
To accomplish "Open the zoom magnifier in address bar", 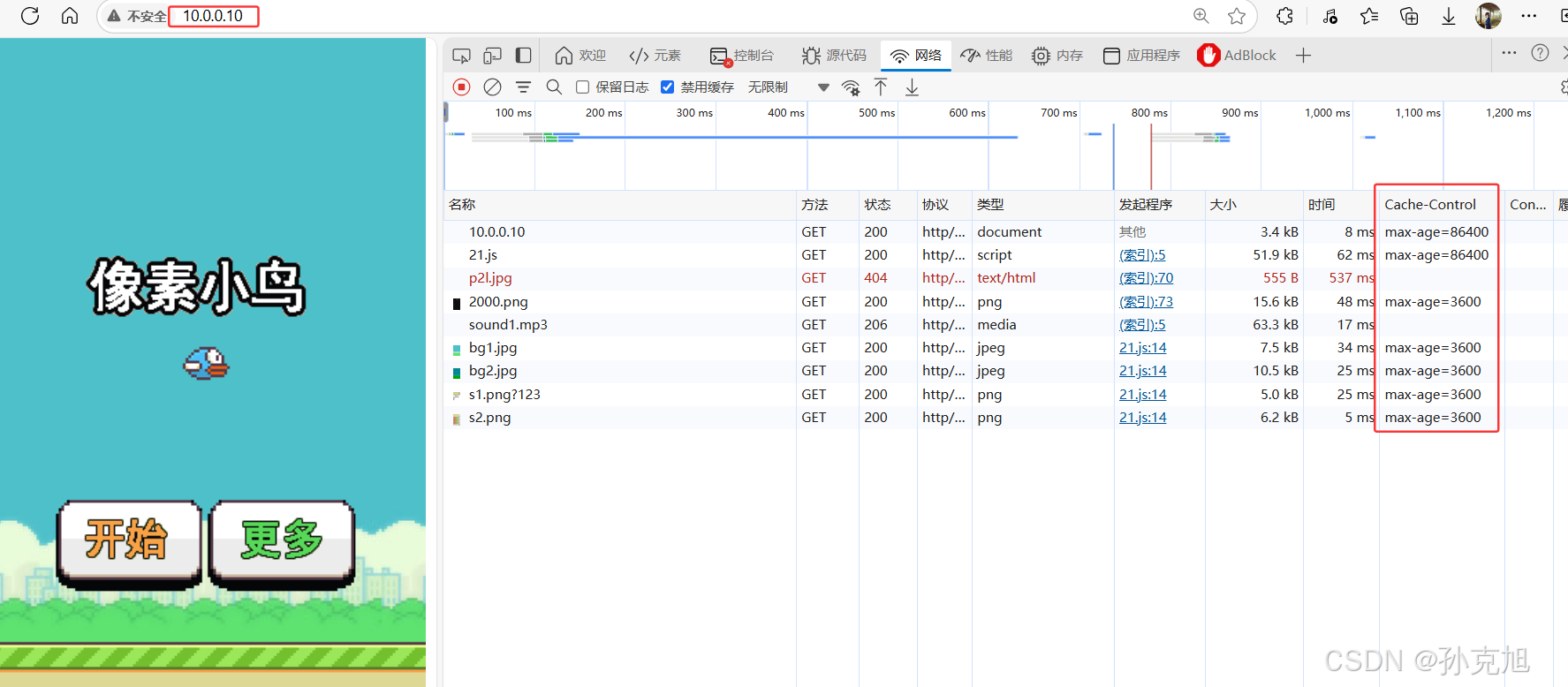I will pyautogui.click(x=1201, y=16).
